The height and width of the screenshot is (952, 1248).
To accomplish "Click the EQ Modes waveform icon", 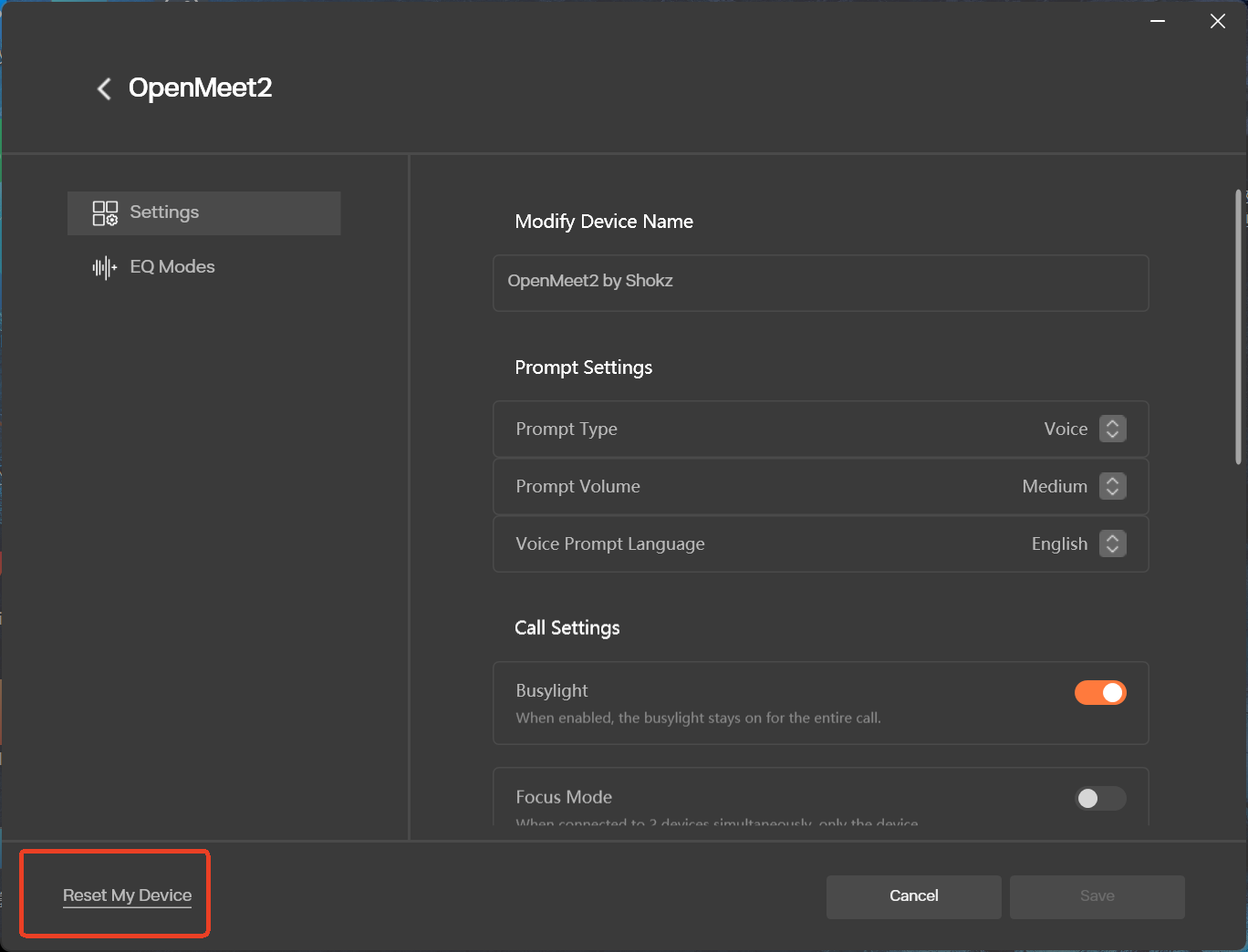I will pos(105,267).
